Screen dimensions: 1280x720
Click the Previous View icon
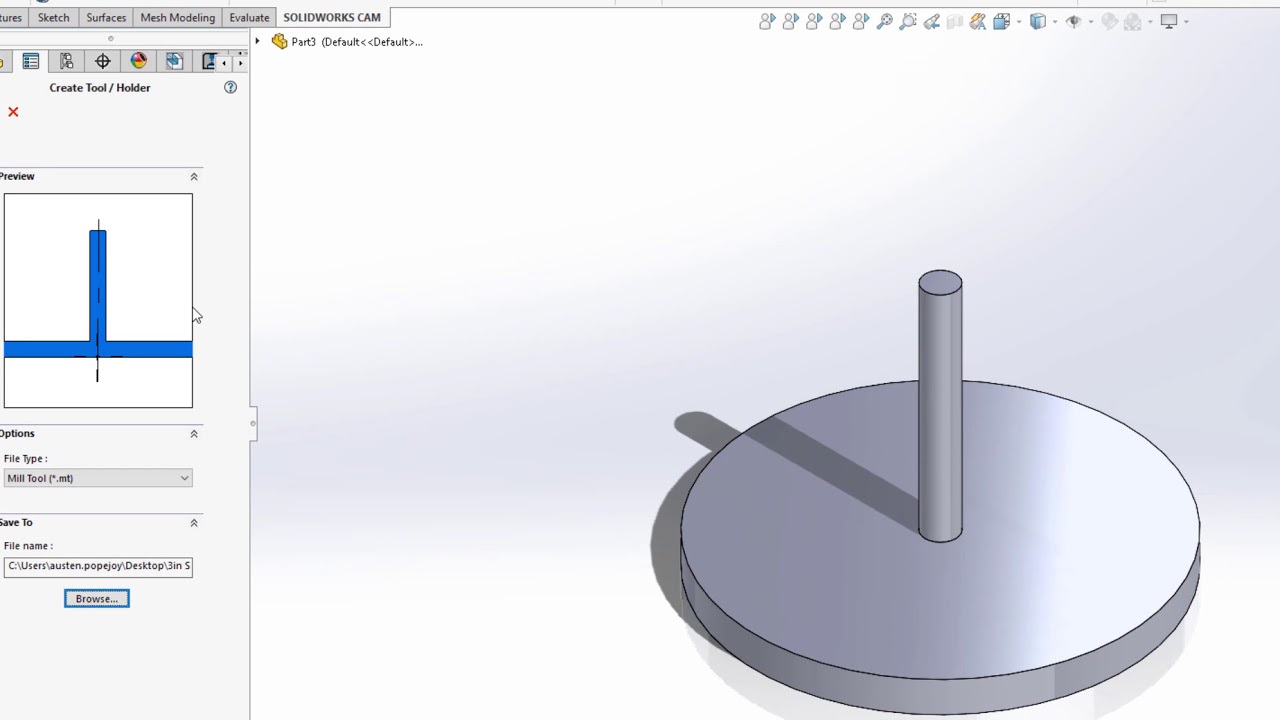[x=932, y=21]
